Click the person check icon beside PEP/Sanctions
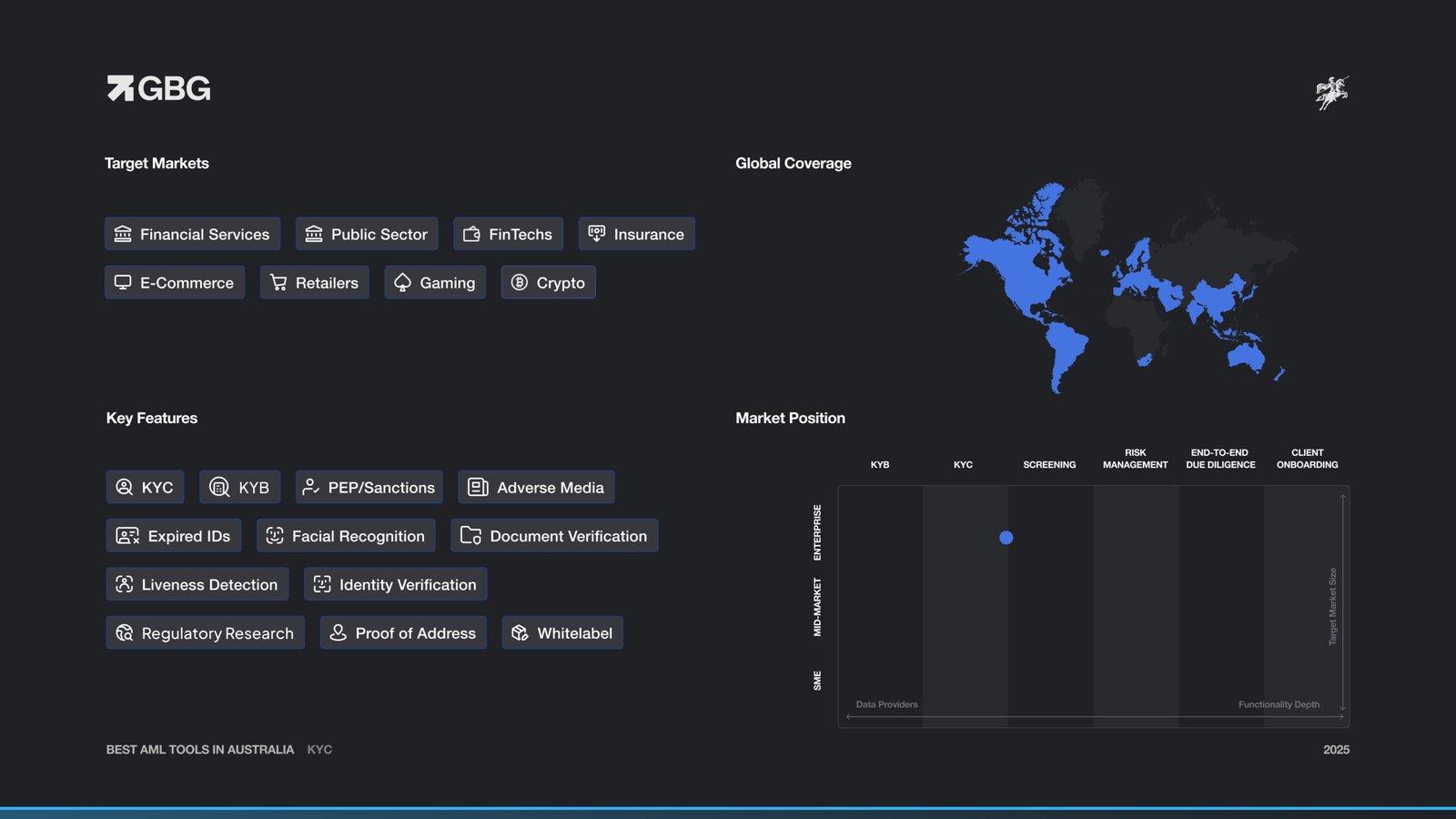Screen dimensions: 1456x819 point(310,487)
